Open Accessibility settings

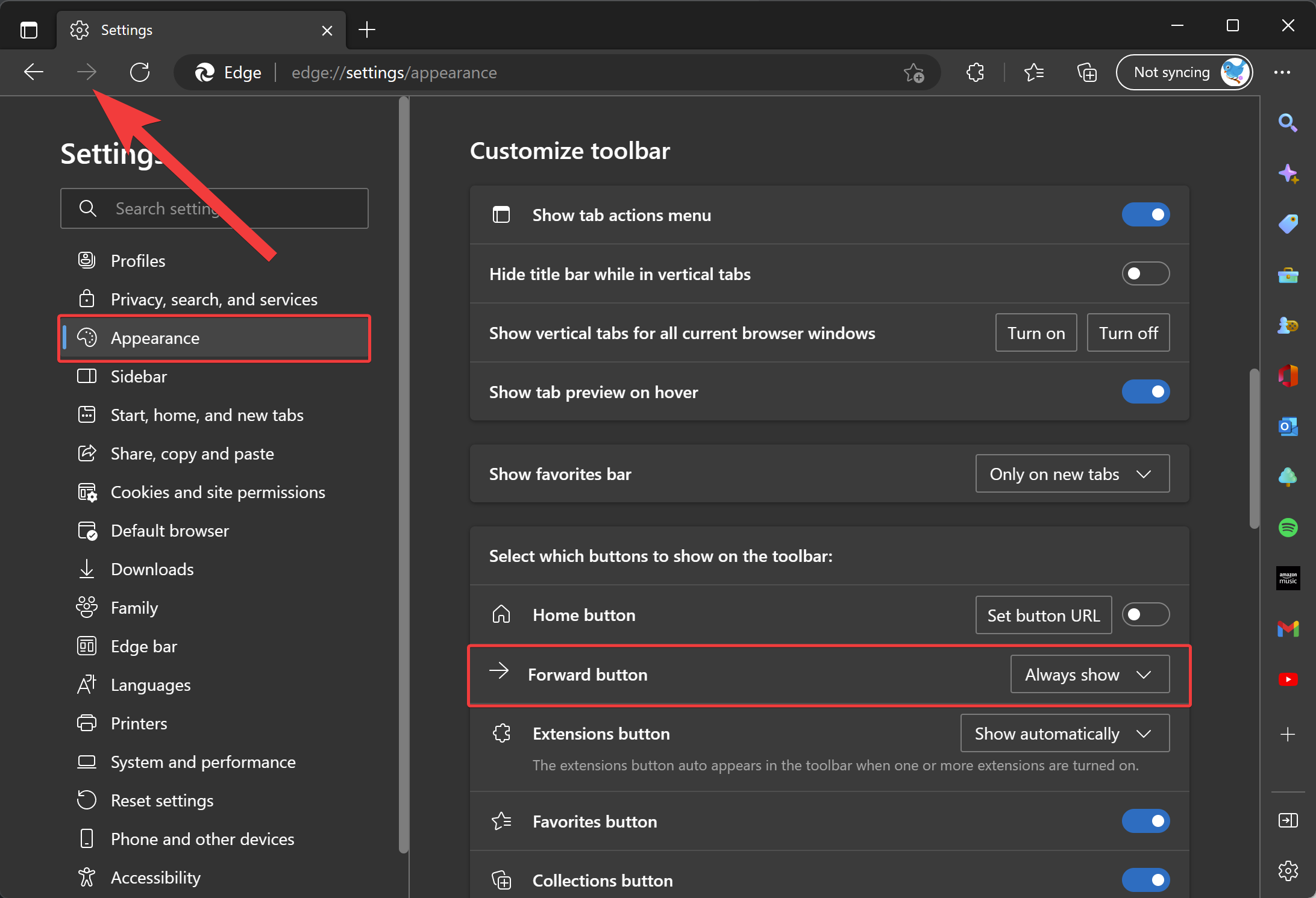pyautogui.click(x=214, y=878)
